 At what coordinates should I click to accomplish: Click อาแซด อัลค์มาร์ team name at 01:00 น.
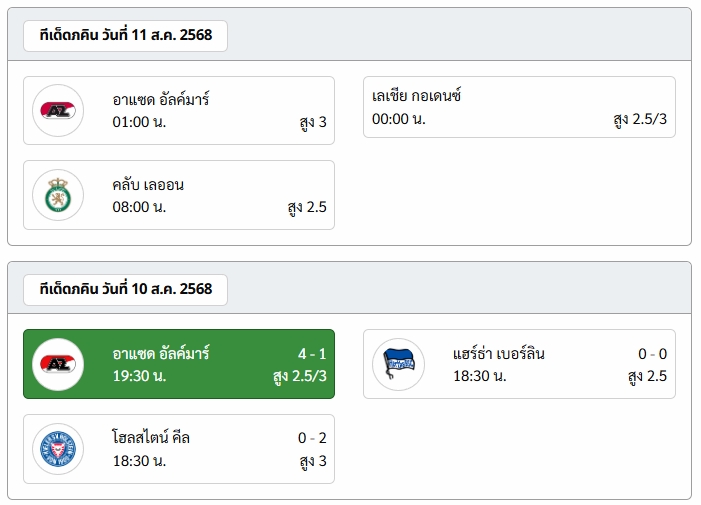(x=161, y=99)
